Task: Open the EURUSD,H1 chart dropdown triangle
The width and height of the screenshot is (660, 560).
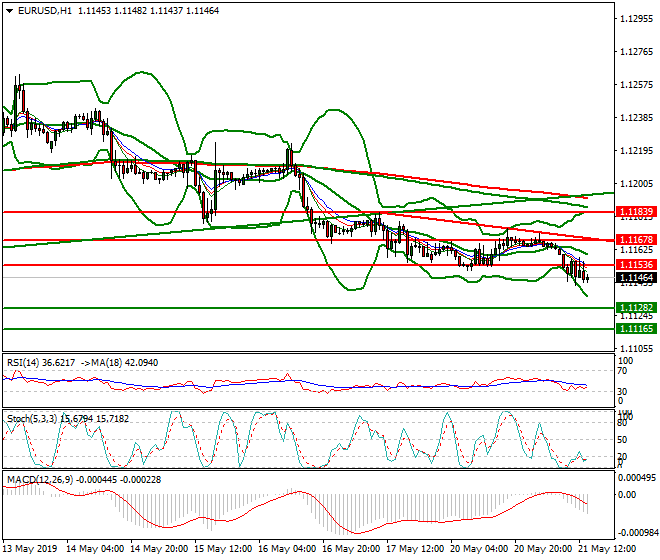Action: (9, 11)
